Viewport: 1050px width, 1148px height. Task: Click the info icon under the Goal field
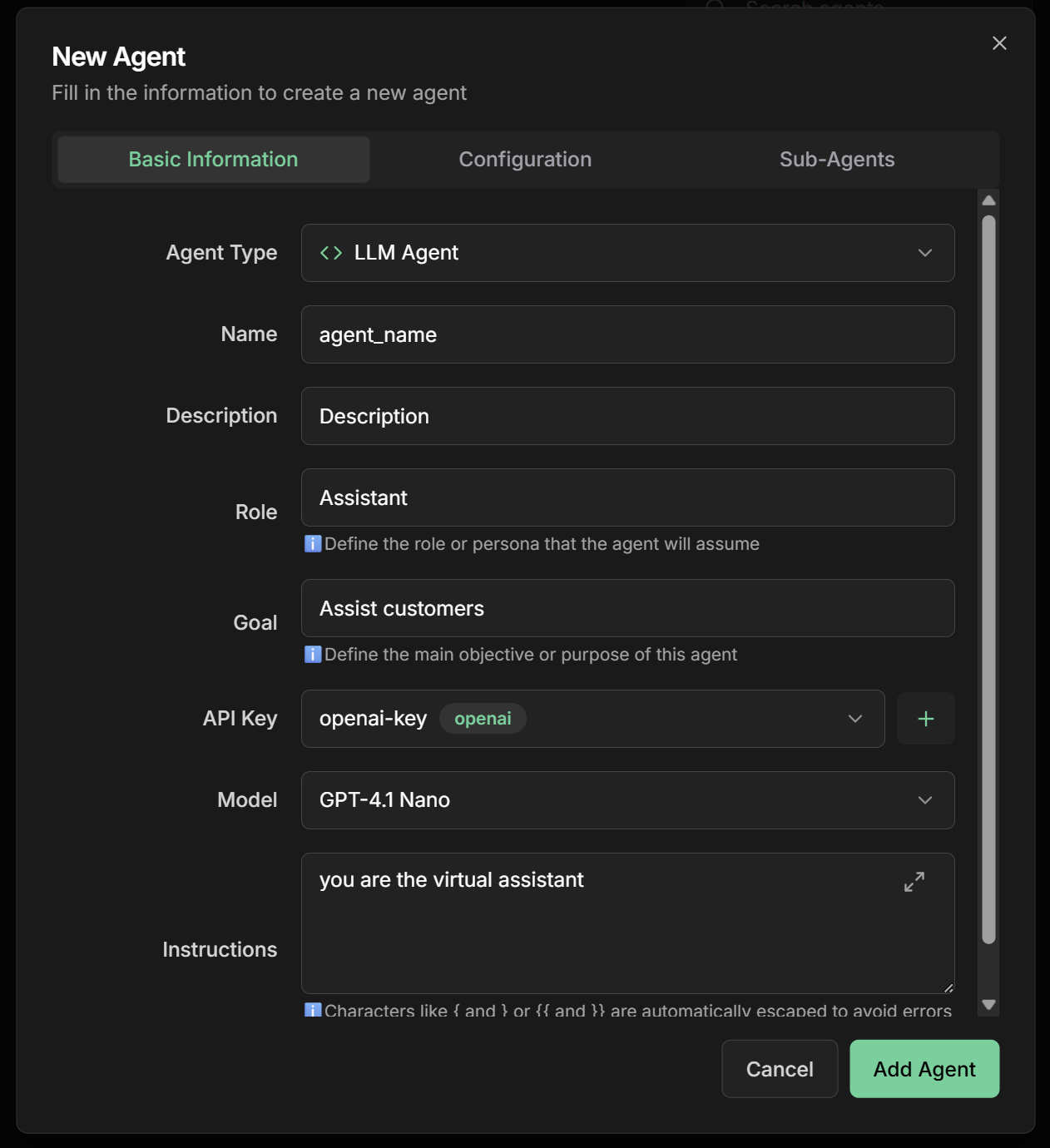click(x=311, y=654)
